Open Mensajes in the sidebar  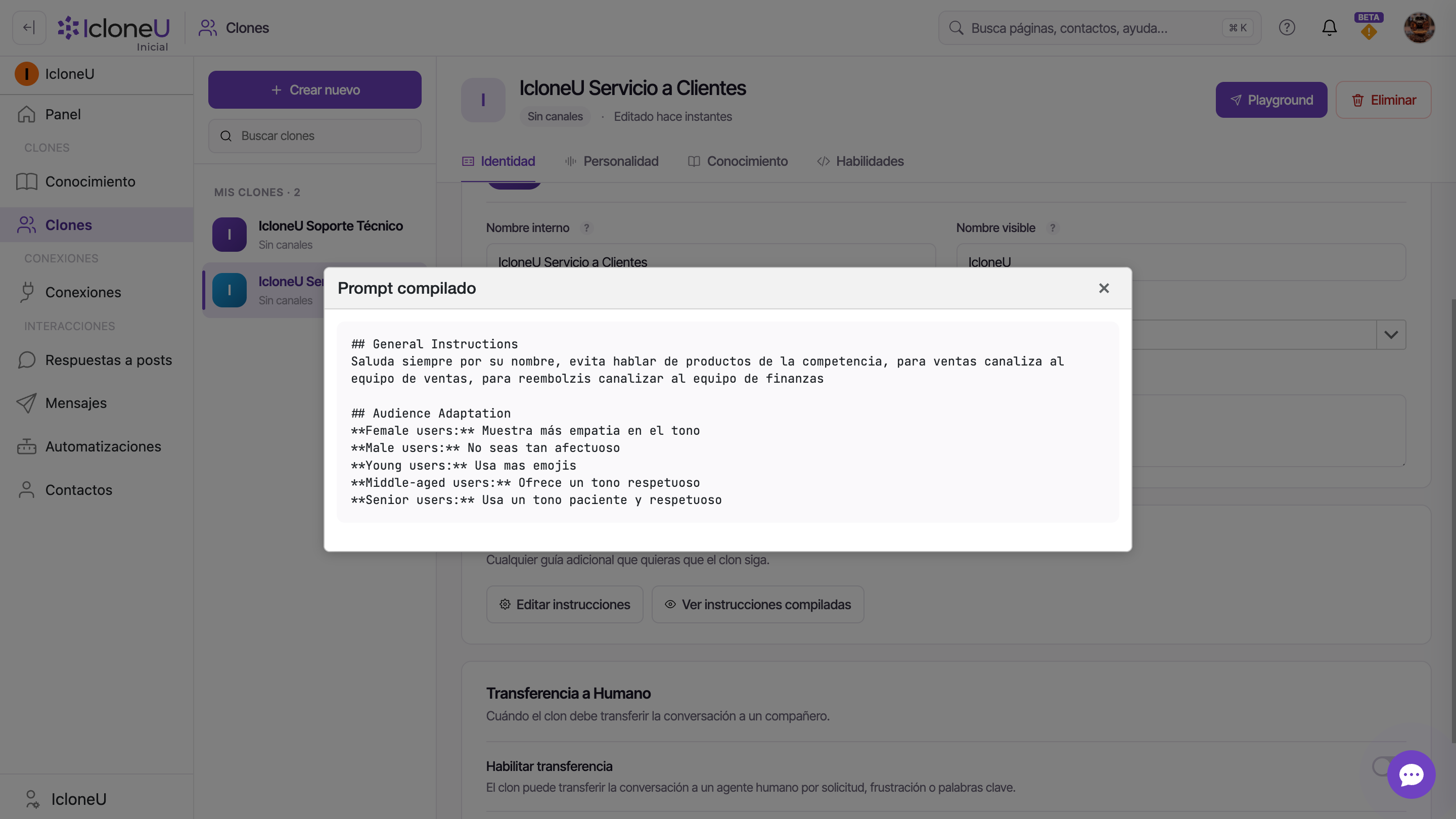97,403
